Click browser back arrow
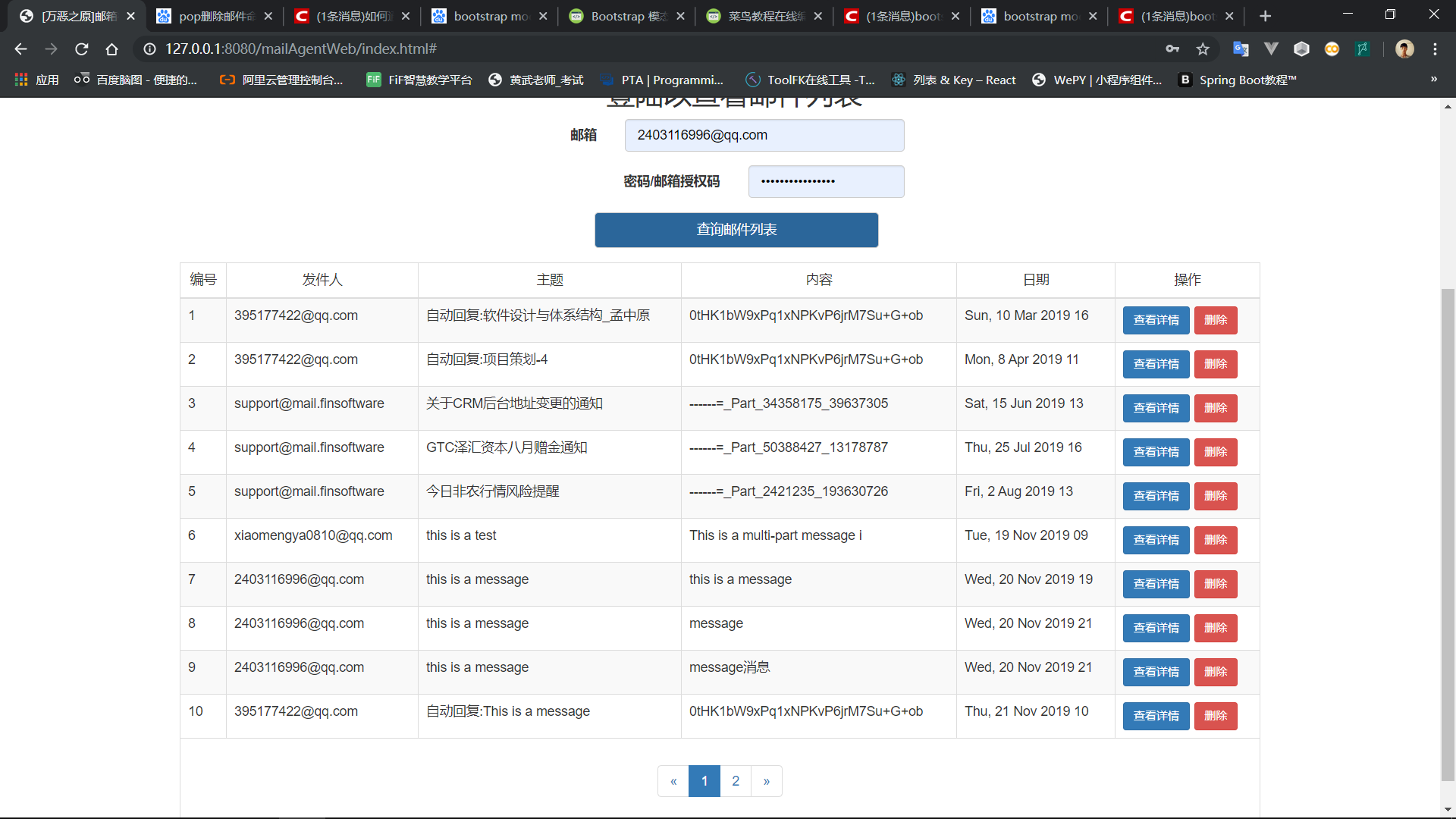This screenshot has height=819, width=1456. tap(20, 49)
